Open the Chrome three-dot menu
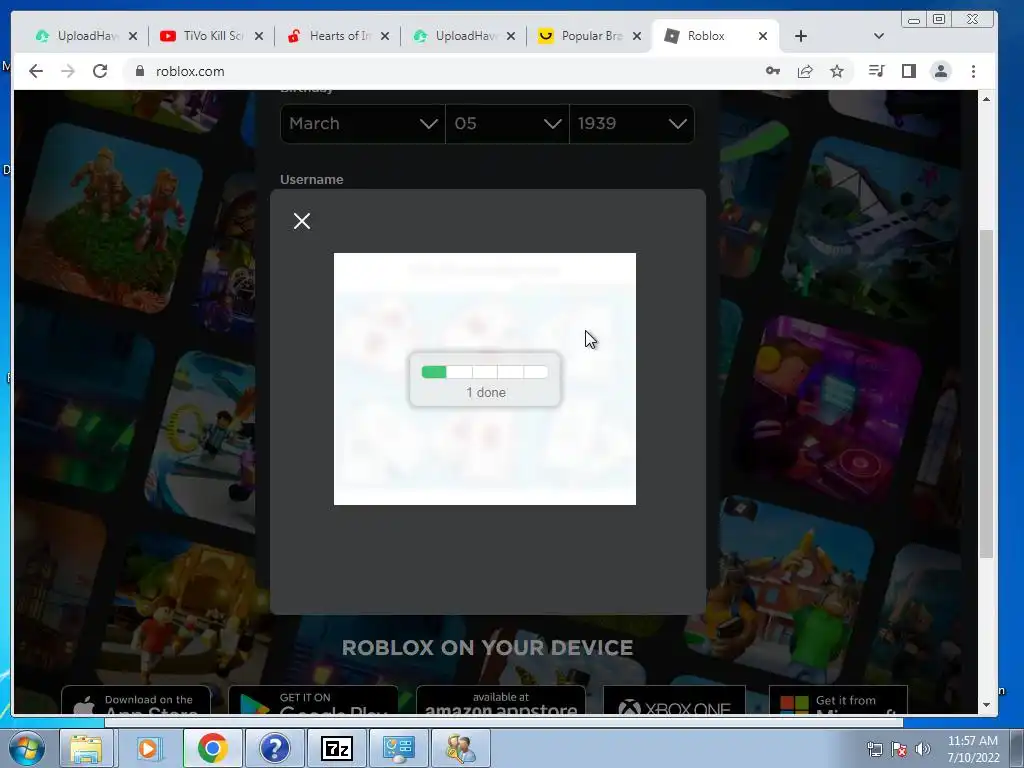This screenshot has width=1024, height=768. point(973,71)
